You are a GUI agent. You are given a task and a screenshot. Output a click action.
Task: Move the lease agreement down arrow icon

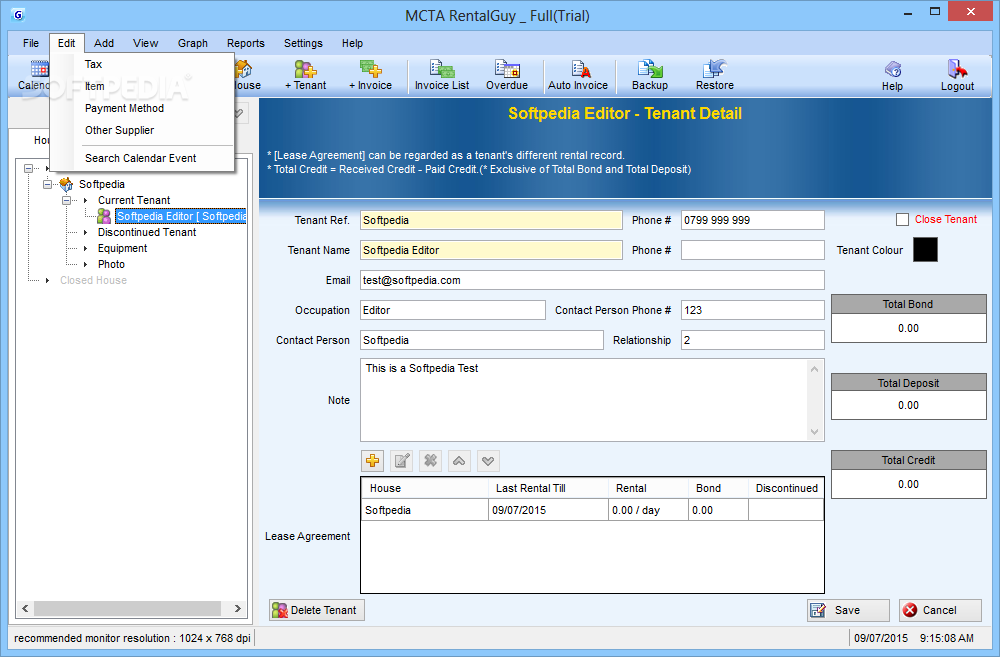(488, 461)
